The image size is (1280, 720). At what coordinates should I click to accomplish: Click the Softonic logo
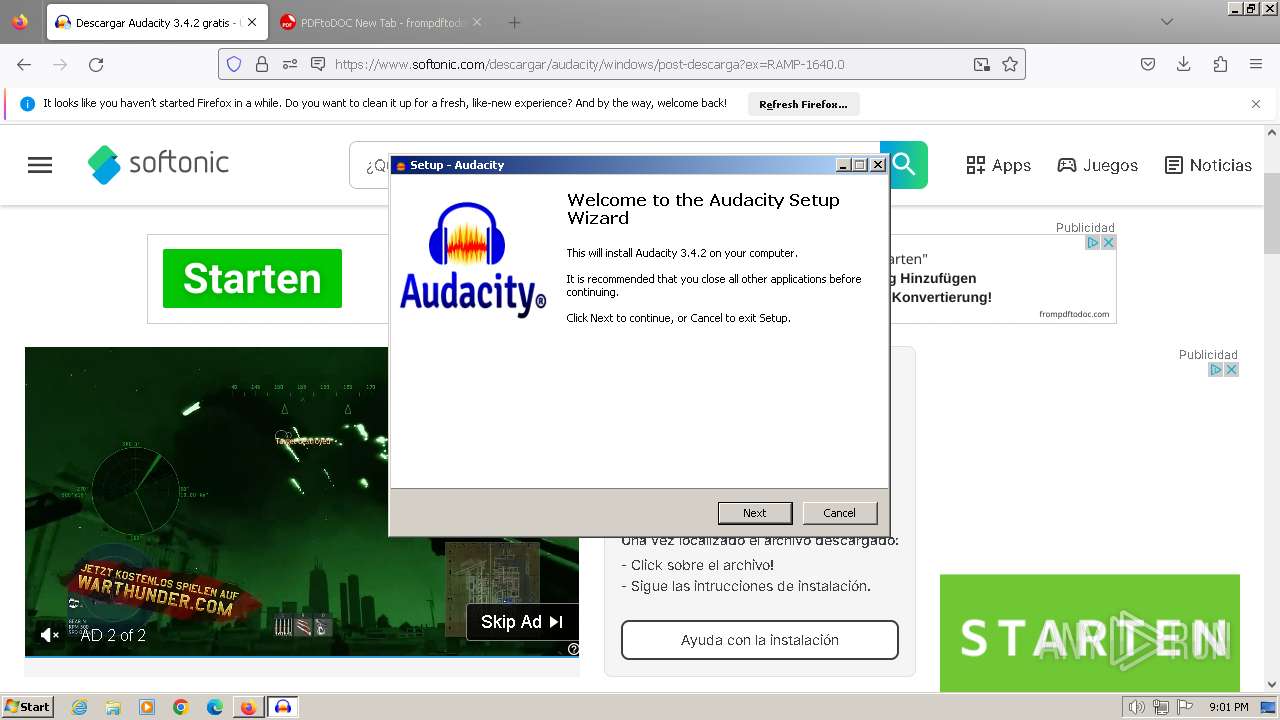(x=158, y=164)
